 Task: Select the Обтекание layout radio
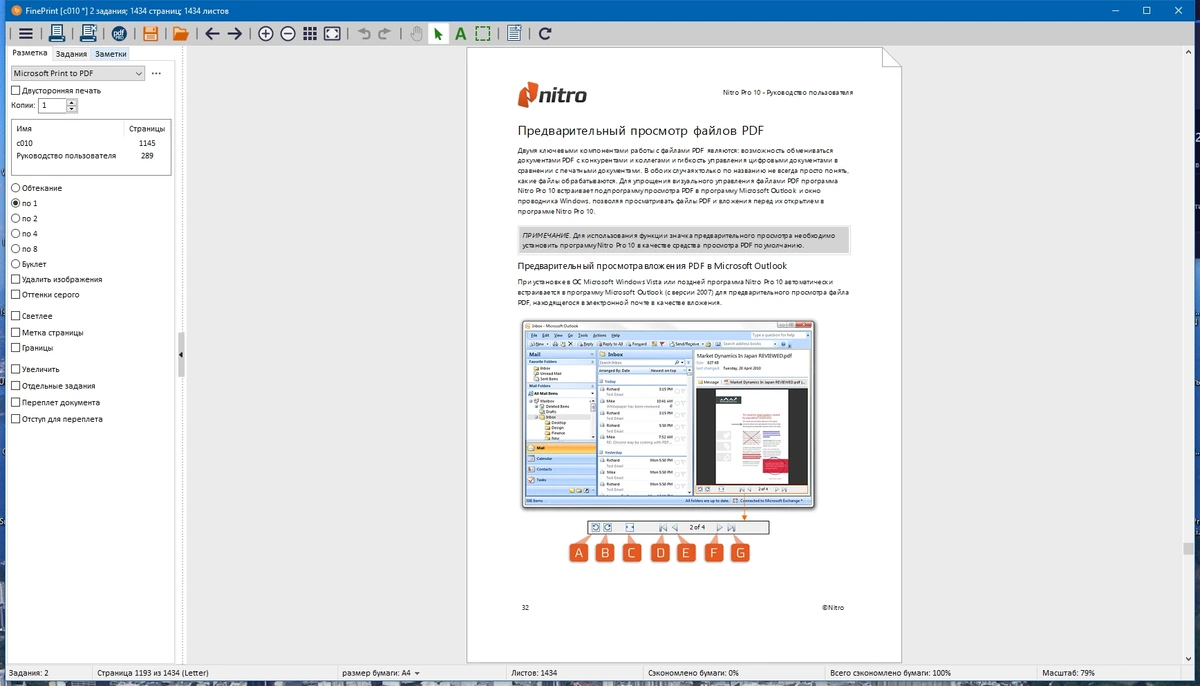tap(15, 188)
